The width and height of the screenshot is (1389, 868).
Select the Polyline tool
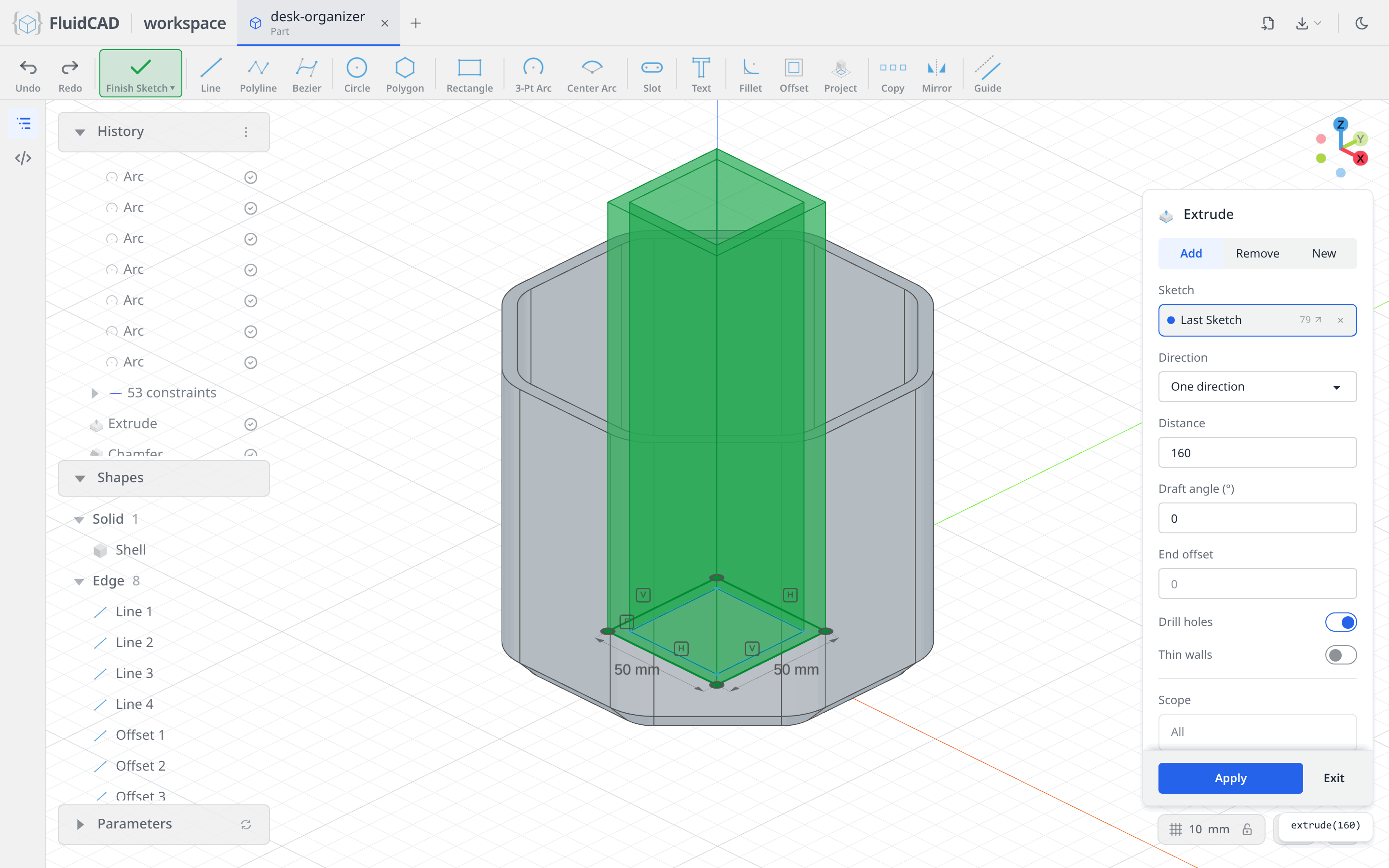coord(259,74)
